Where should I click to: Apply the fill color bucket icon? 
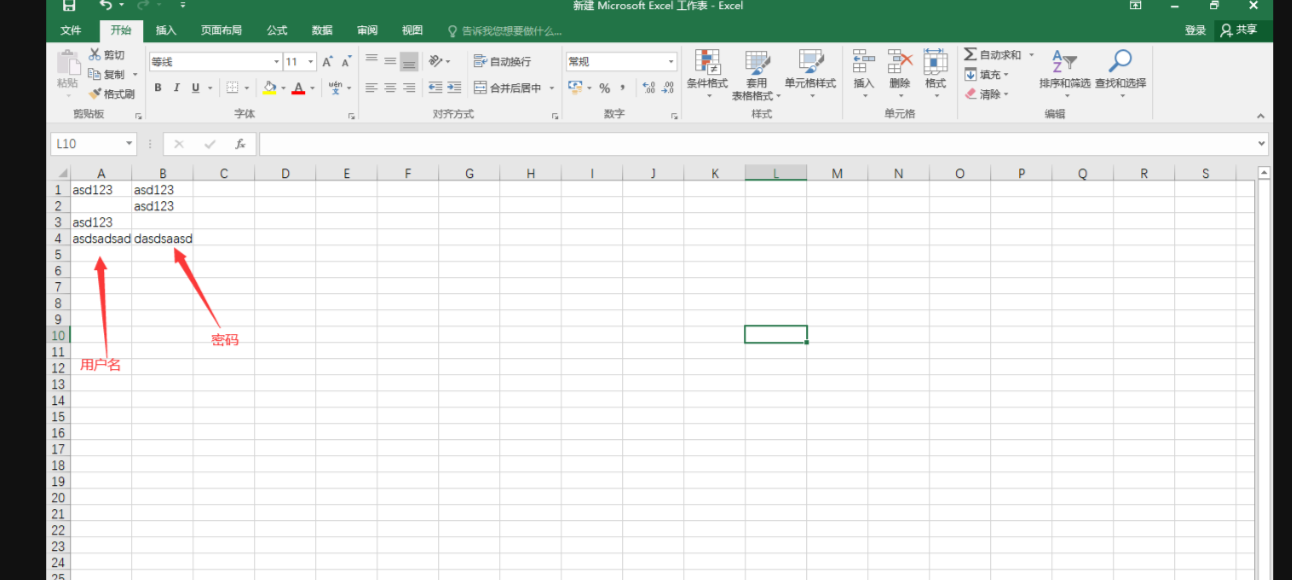(269, 88)
